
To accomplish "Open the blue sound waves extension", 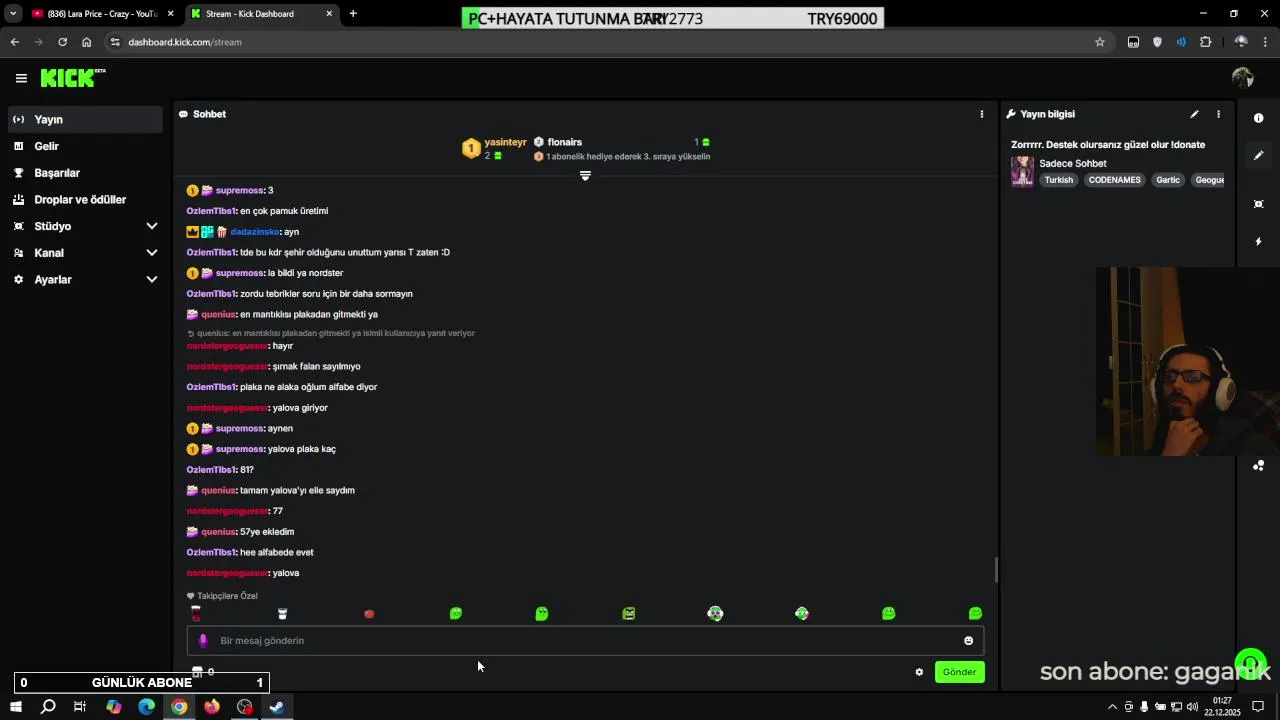I will (1181, 42).
